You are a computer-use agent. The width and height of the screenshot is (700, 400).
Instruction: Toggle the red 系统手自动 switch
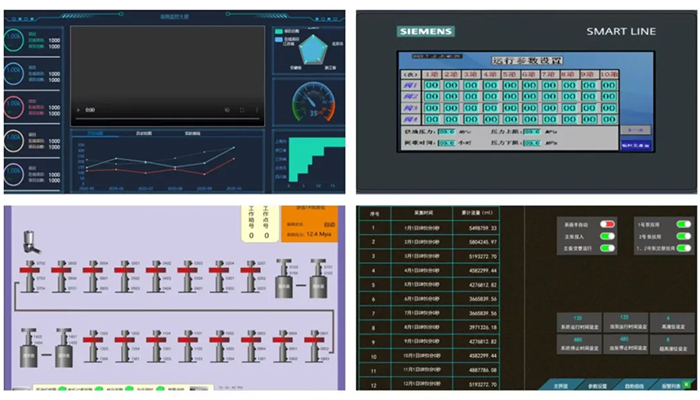pos(607,224)
